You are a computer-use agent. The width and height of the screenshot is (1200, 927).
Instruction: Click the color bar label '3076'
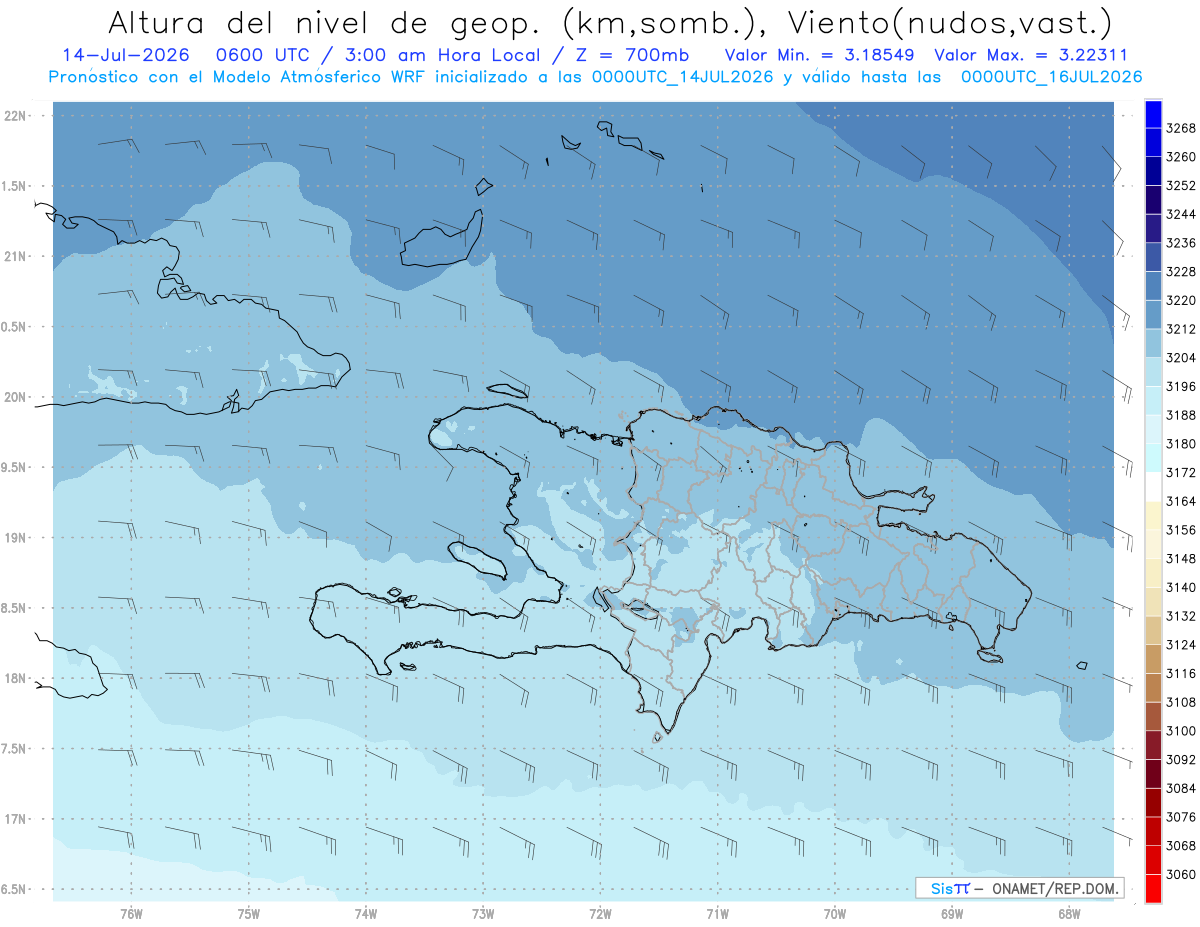[1180, 817]
